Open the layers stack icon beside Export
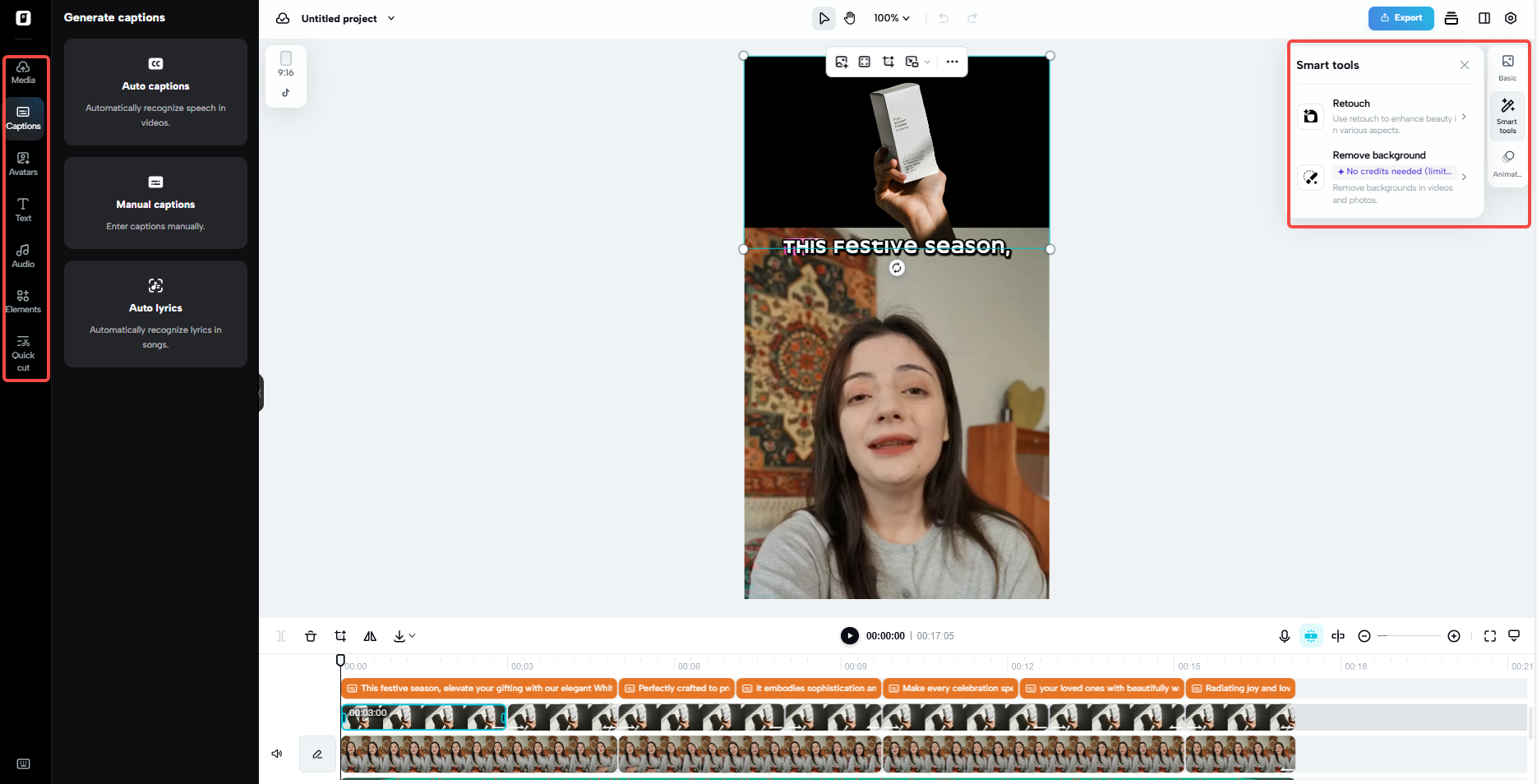This screenshot has width=1537, height=784. (1452, 18)
